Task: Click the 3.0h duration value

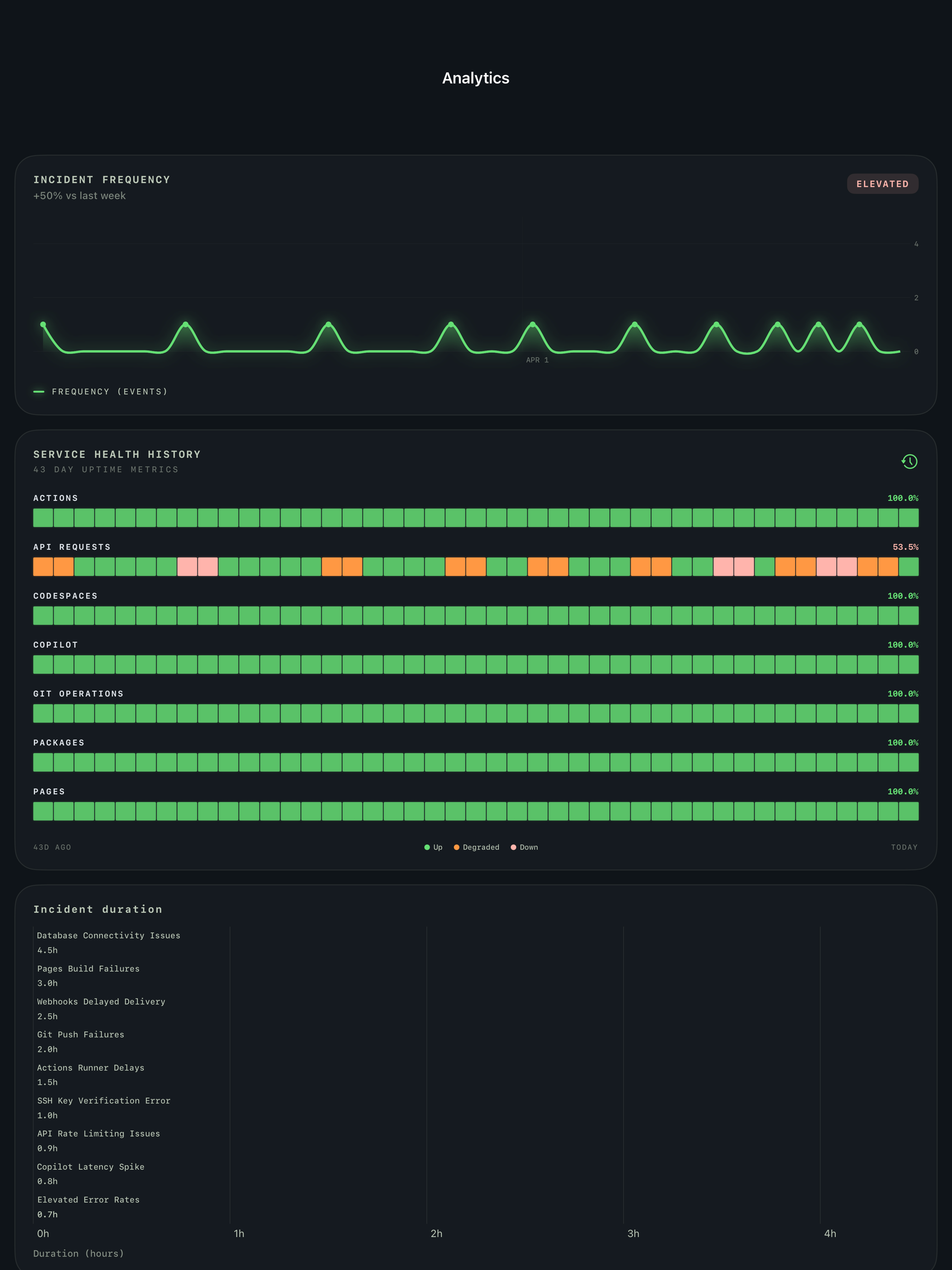Action: 48,983
